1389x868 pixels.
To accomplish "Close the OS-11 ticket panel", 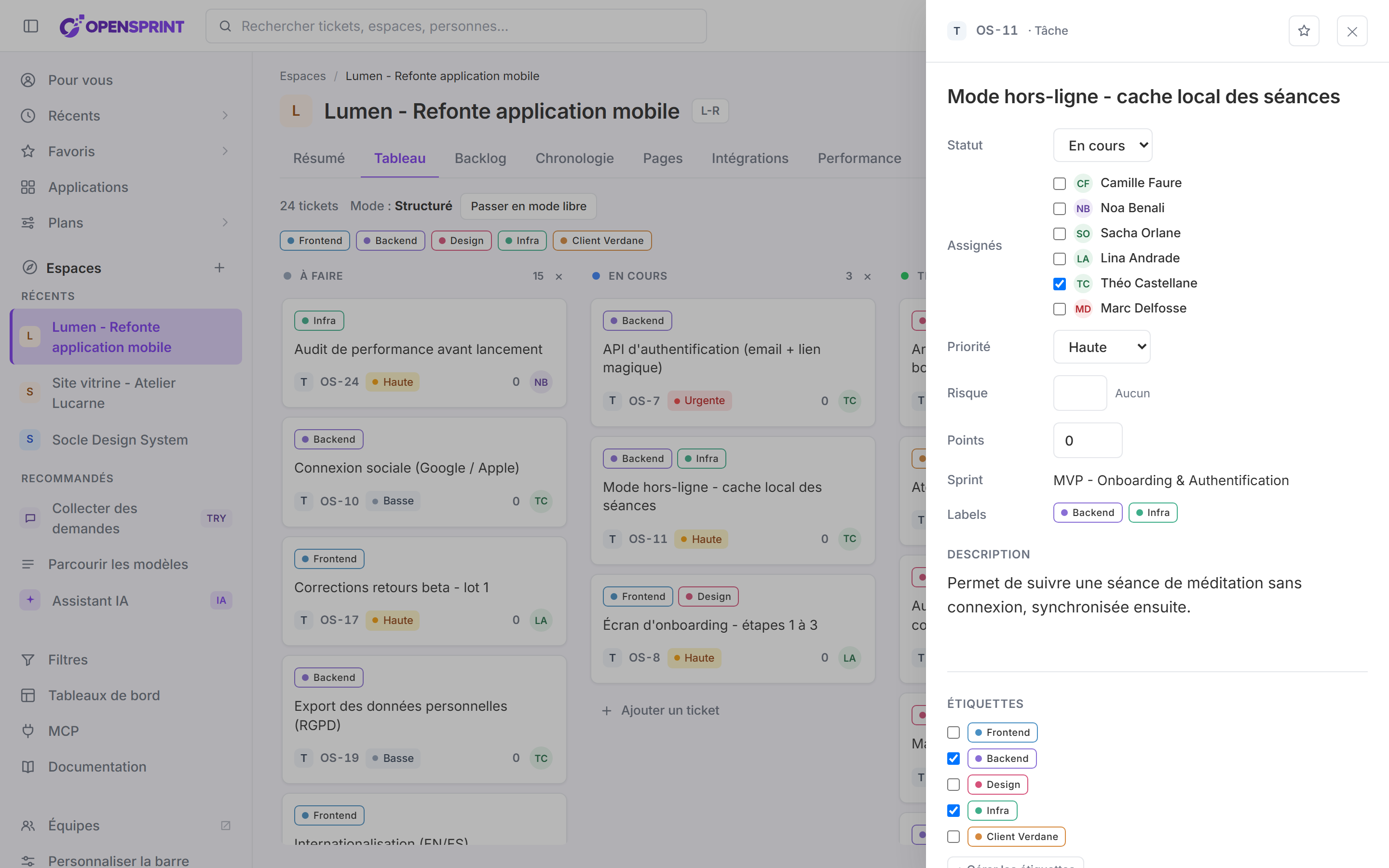I will [1352, 31].
